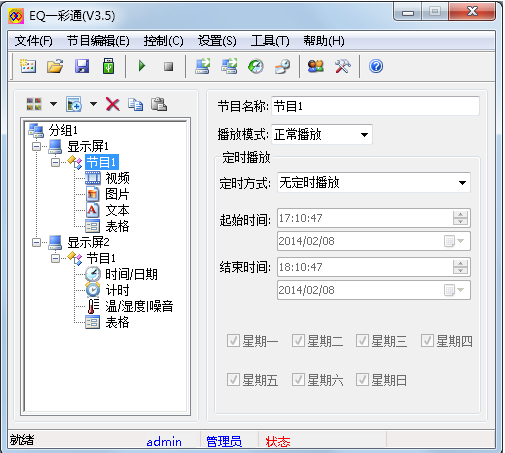Click the two-users icon in toolbar
Image resolution: width=505 pixels, height=453 pixels.
[316, 66]
